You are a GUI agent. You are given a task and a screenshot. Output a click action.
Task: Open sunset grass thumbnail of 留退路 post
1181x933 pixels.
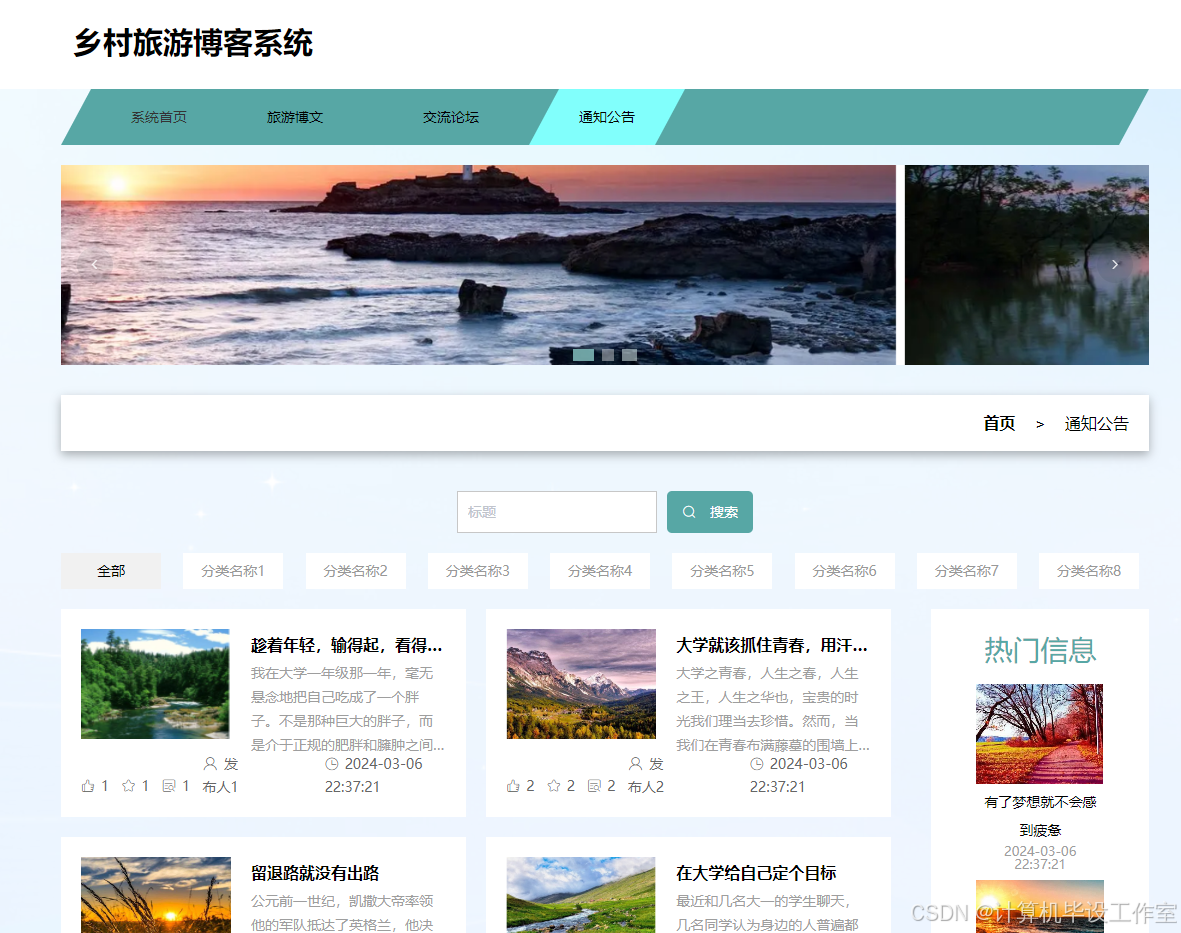pyautogui.click(x=156, y=895)
